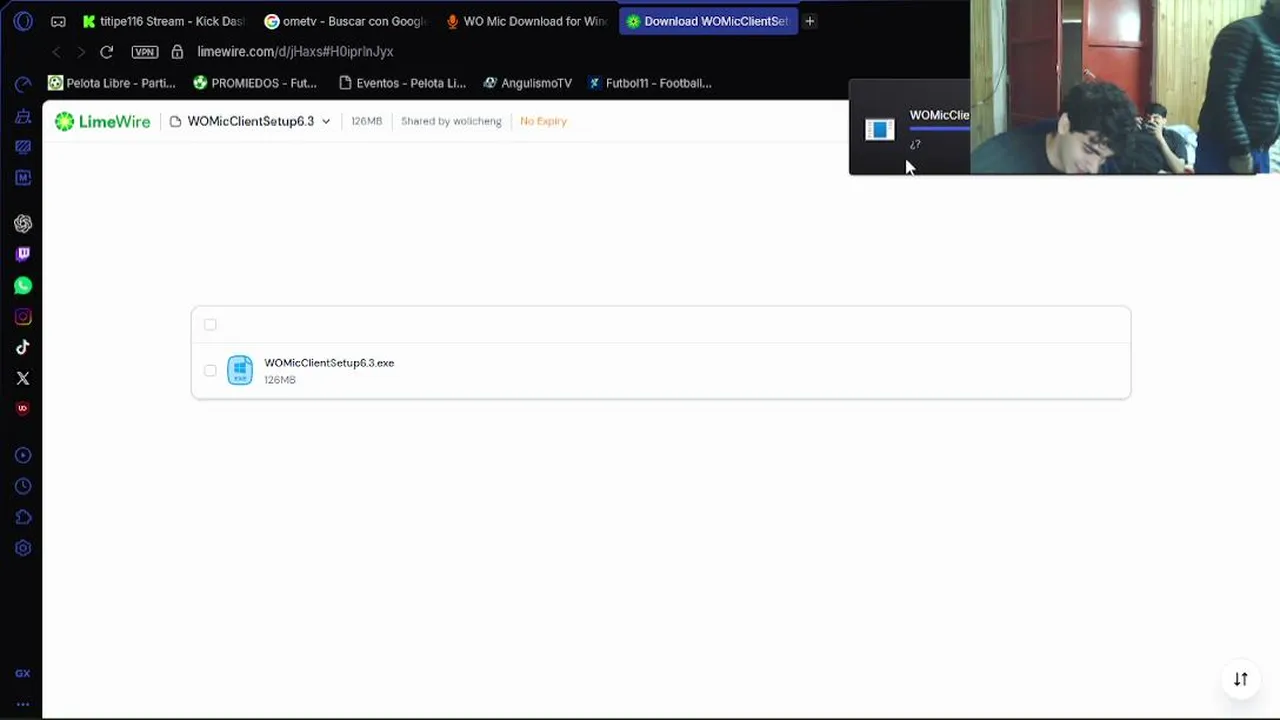Open TikTok in the sidebar

[x=23, y=347]
